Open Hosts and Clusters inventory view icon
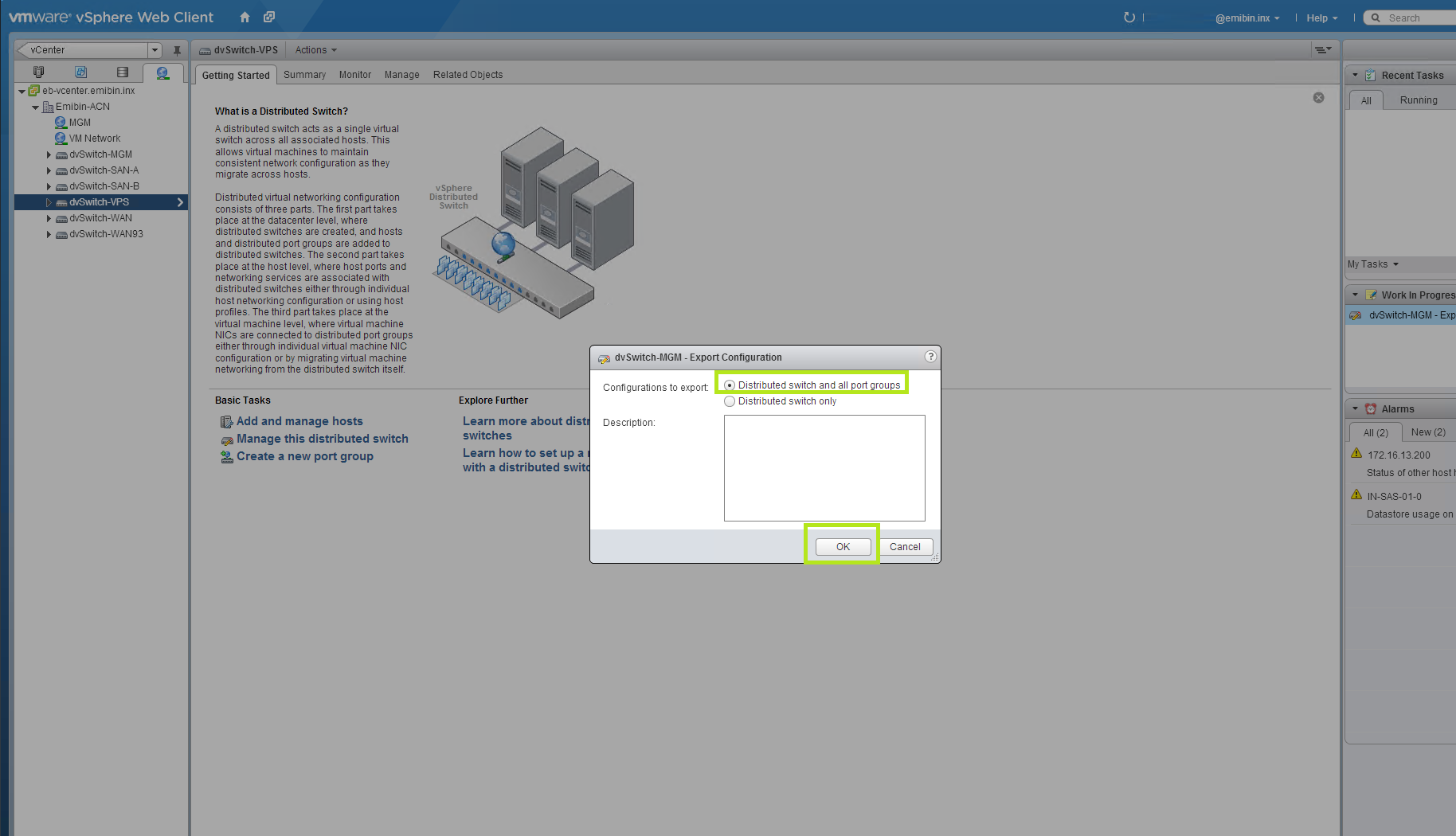Image resolution: width=1456 pixels, height=836 pixels. tap(38, 72)
